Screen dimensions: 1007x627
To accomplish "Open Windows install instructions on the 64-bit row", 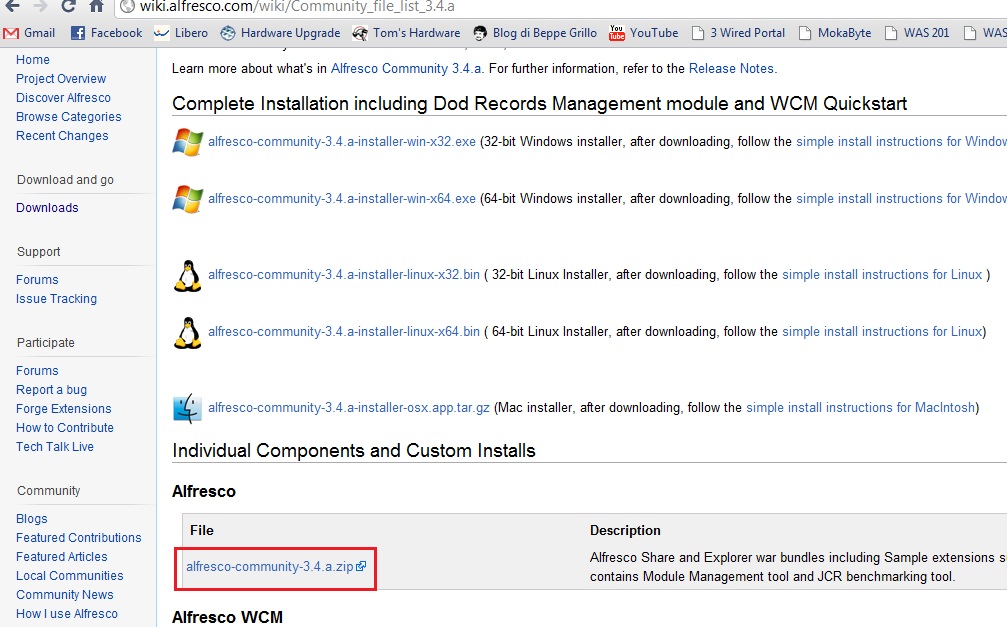I will point(902,199).
